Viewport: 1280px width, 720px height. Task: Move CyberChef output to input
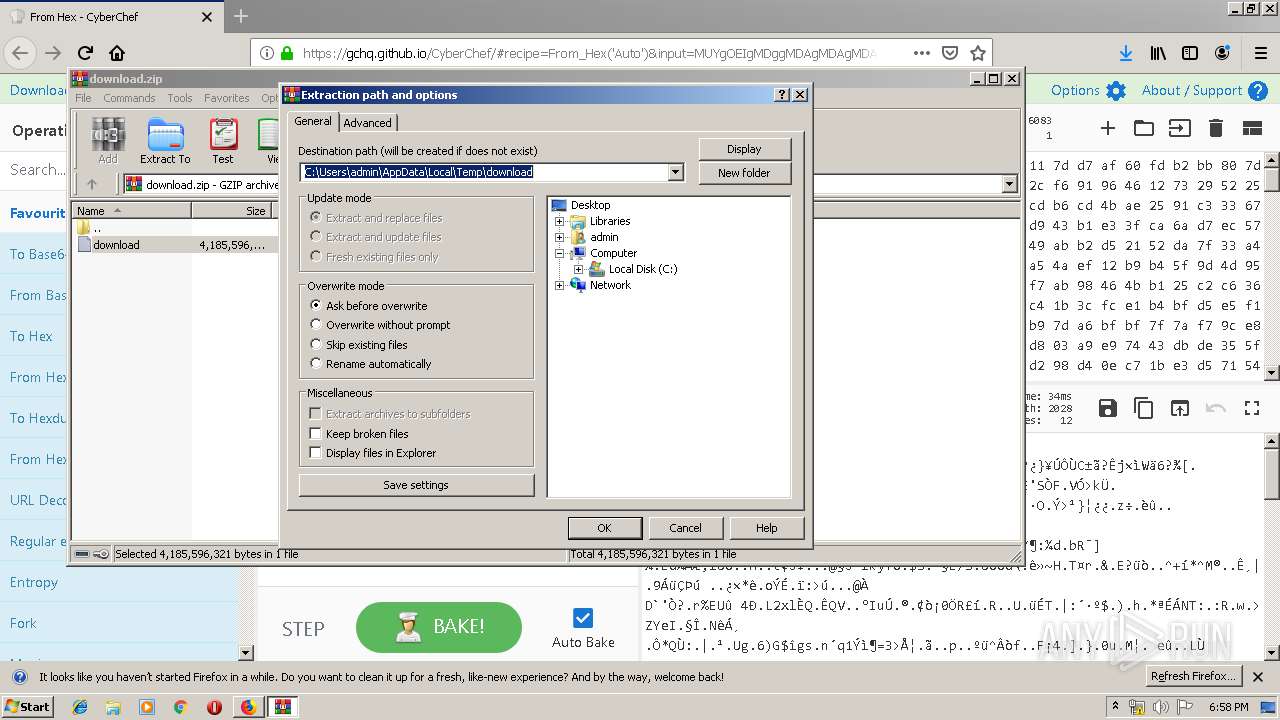click(1180, 408)
